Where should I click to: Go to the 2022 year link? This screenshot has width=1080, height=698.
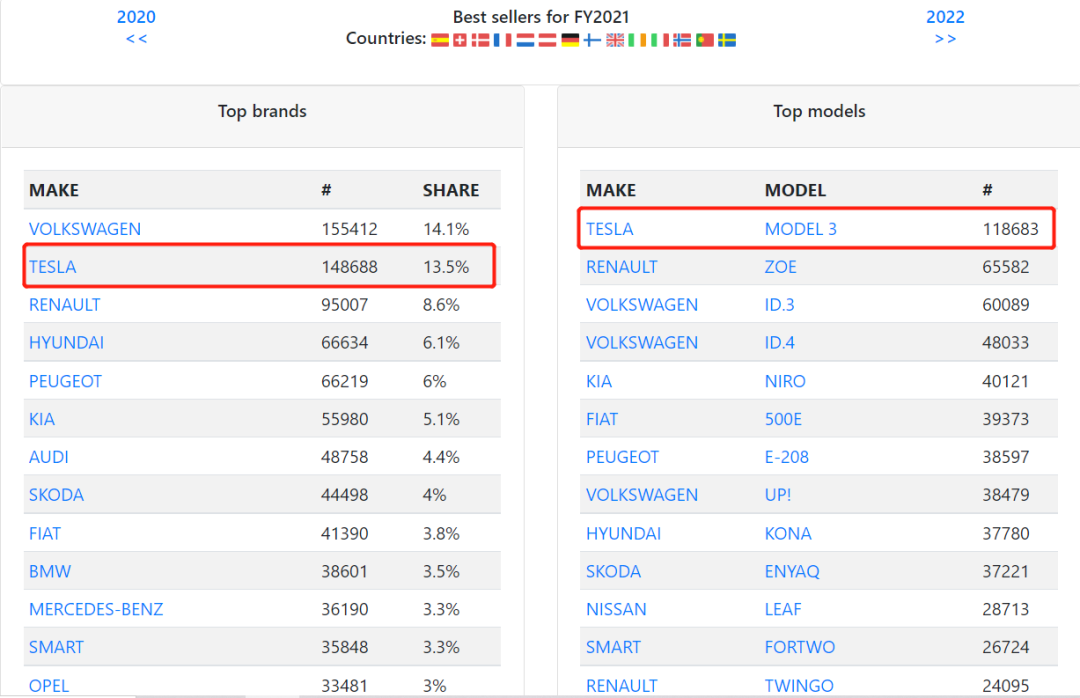945,17
